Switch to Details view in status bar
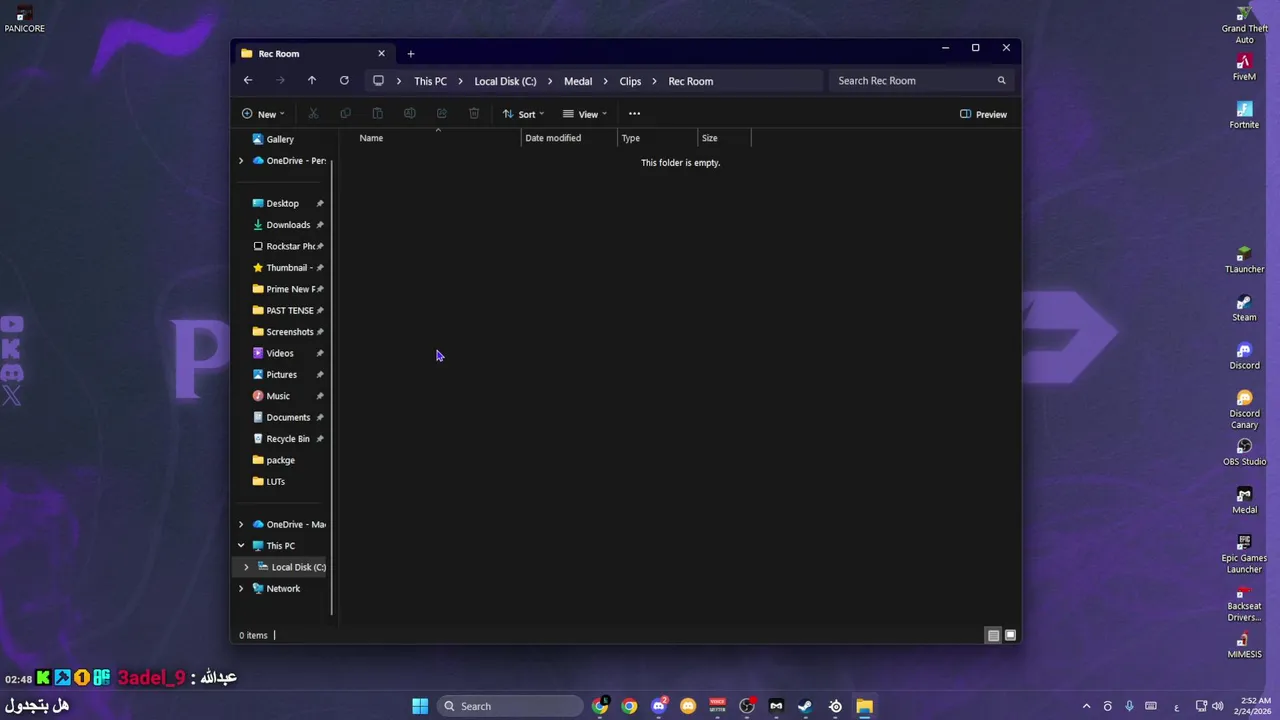Viewport: 1280px width, 720px height. click(x=993, y=635)
